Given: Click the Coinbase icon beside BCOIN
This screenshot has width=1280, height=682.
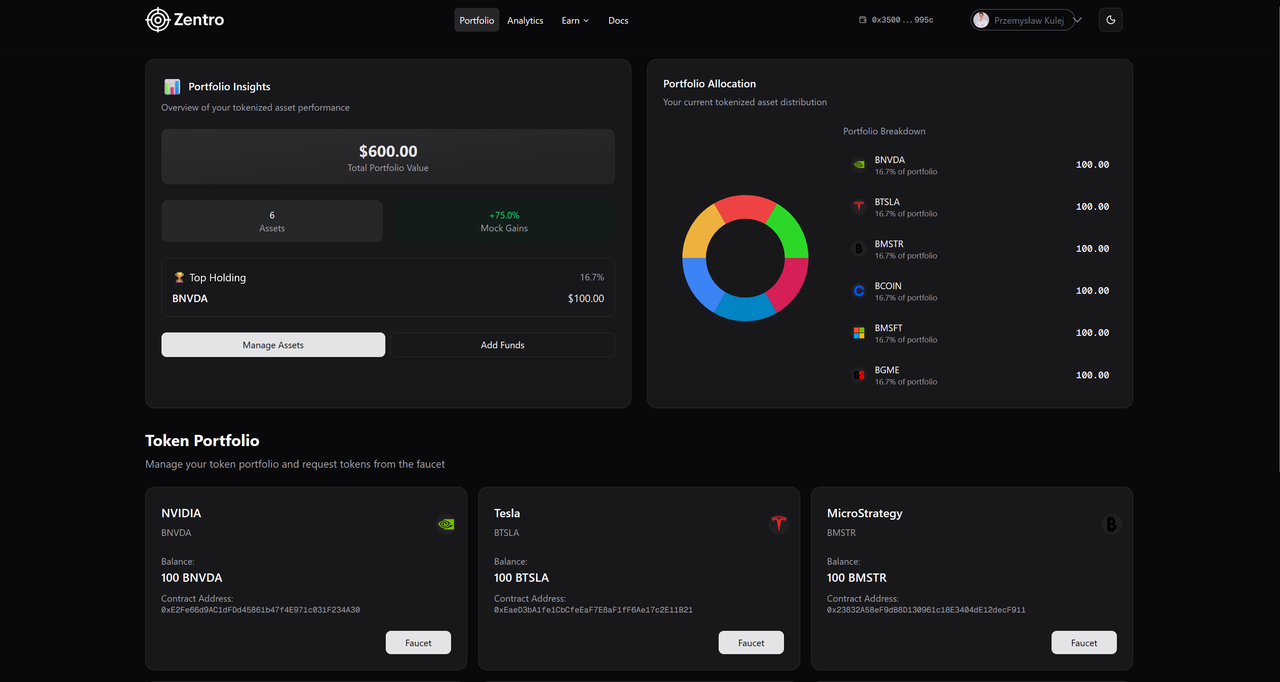Looking at the screenshot, I should tap(858, 290).
